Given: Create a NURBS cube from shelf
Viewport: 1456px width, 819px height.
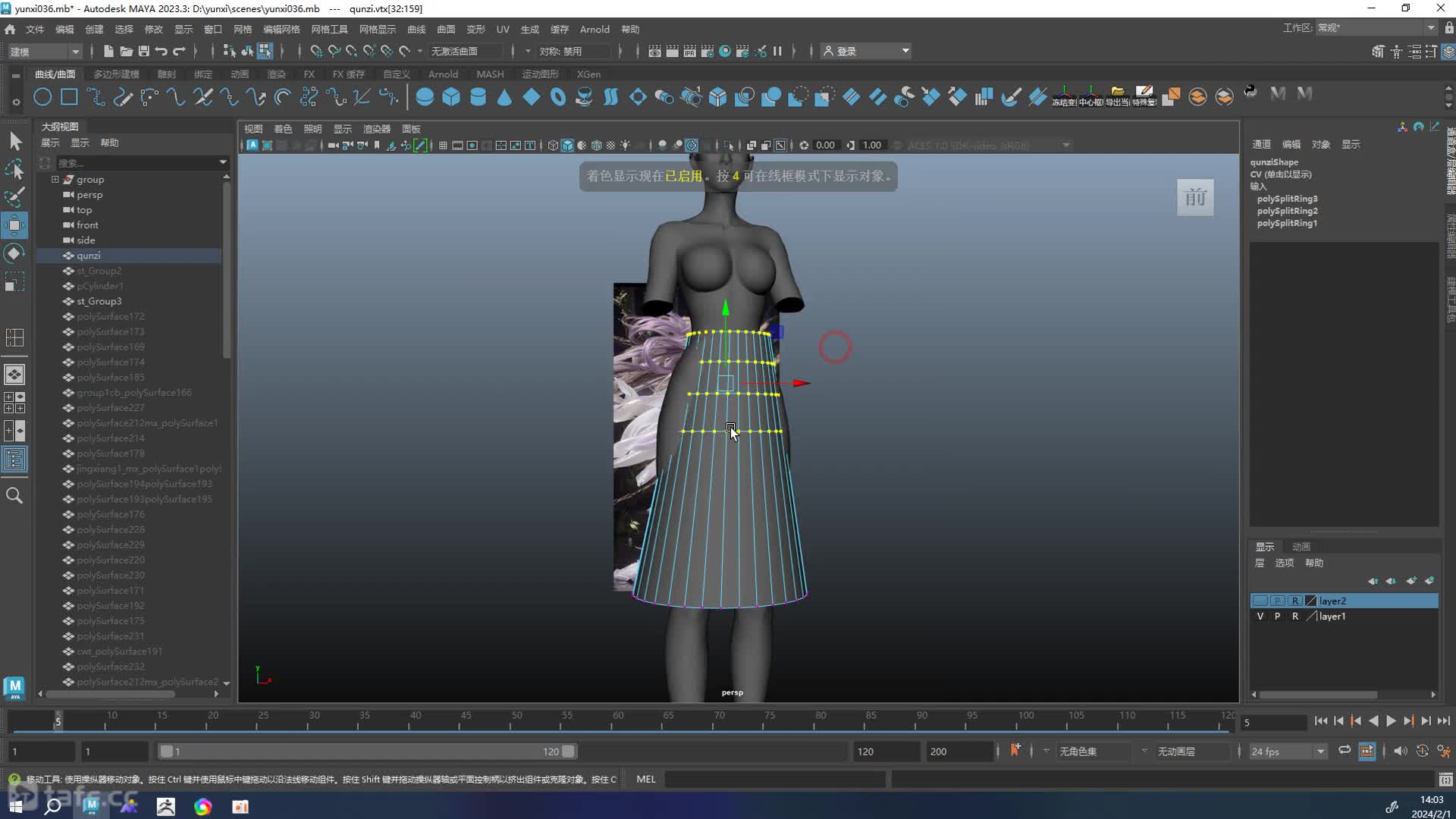Looking at the screenshot, I should (x=451, y=97).
